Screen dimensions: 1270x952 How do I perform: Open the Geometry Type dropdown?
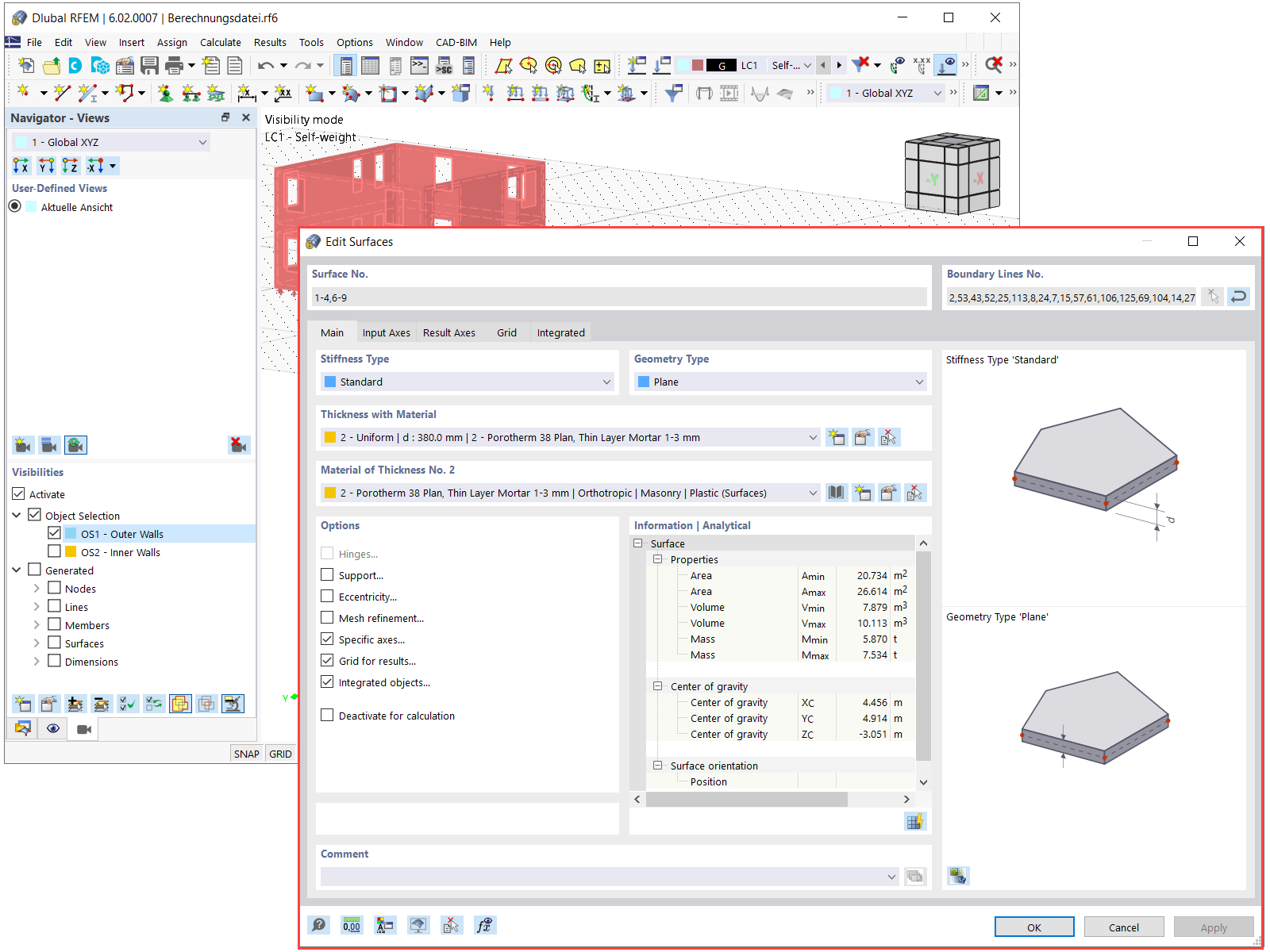click(x=918, y=382)
